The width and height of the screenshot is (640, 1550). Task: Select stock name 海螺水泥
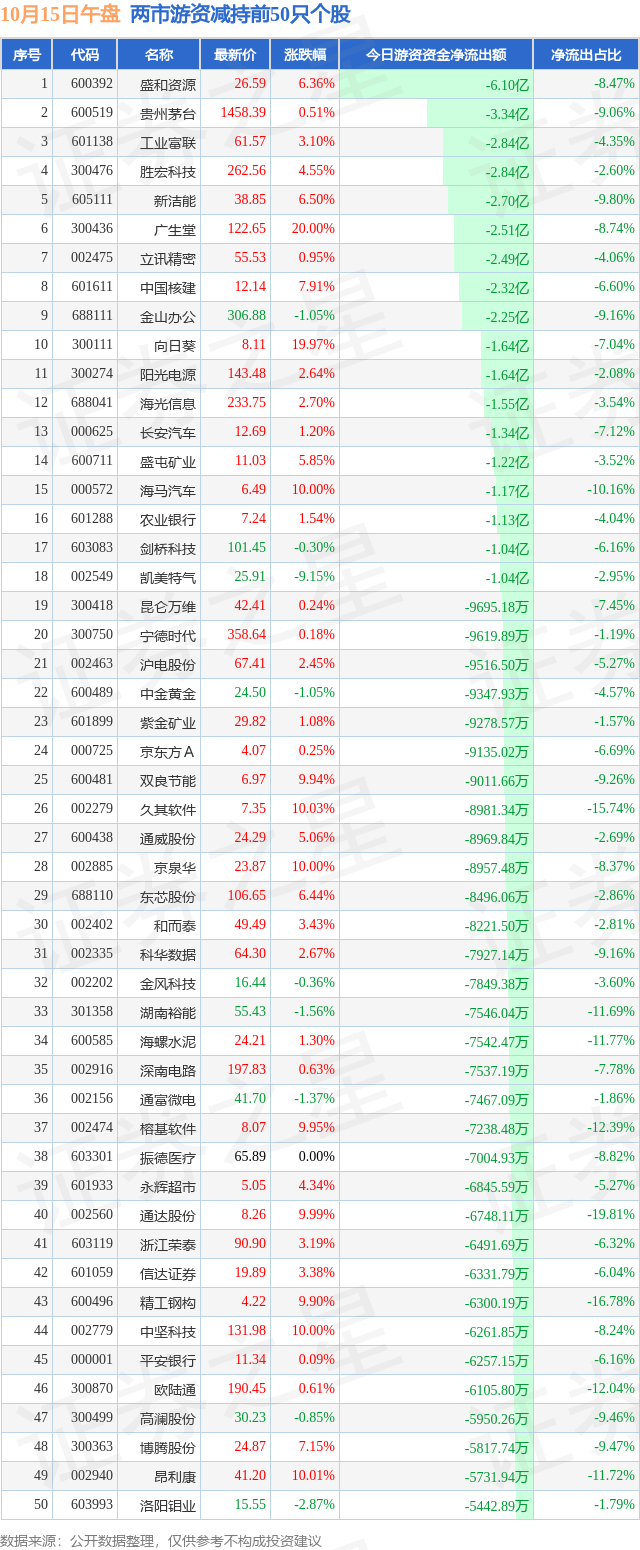(168, 1041)
